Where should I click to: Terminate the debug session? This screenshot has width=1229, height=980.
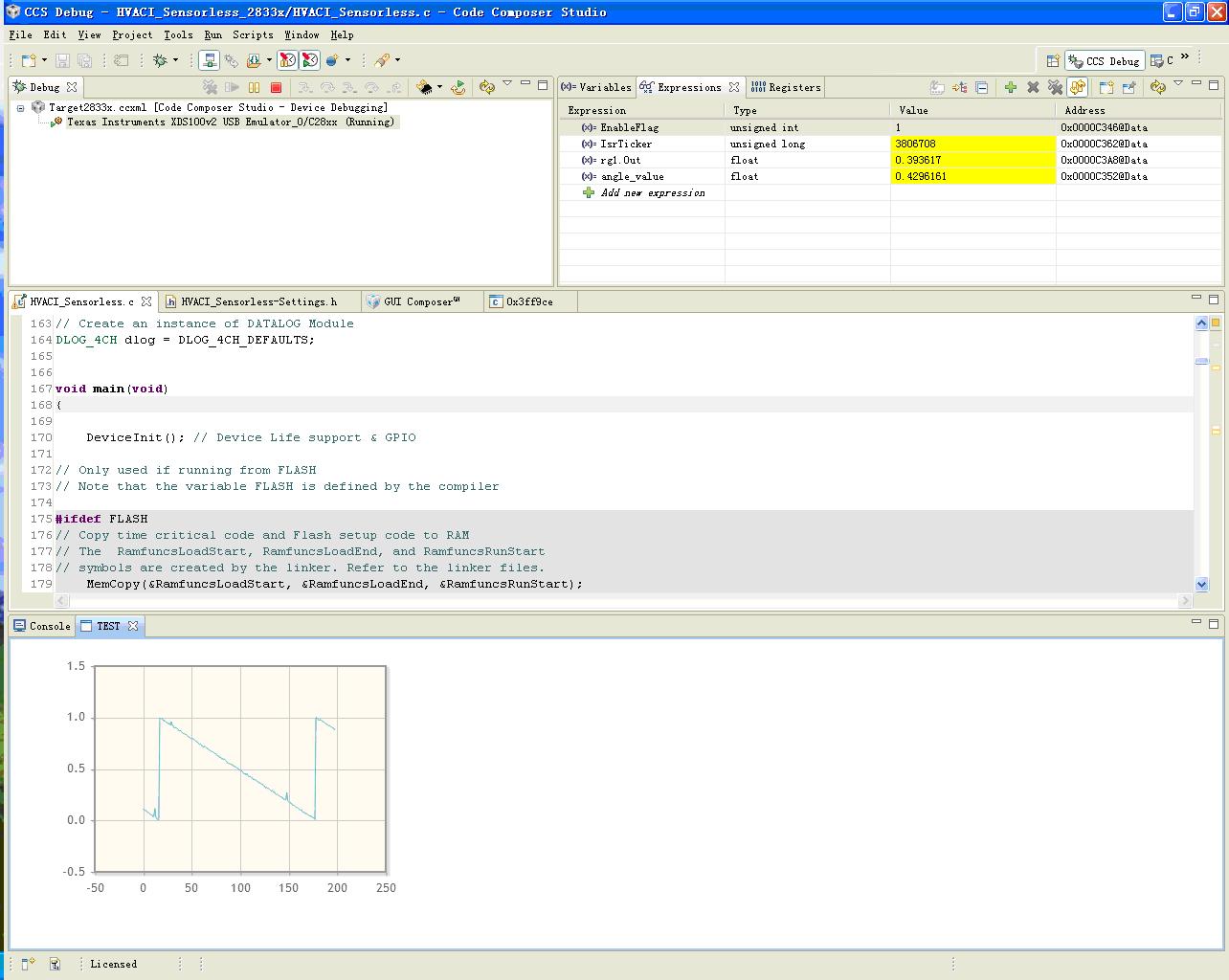(277, 86)
